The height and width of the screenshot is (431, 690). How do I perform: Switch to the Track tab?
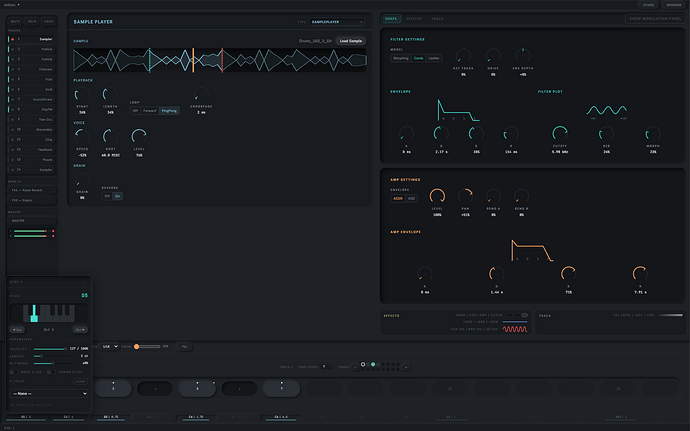[x=437, y=18]
